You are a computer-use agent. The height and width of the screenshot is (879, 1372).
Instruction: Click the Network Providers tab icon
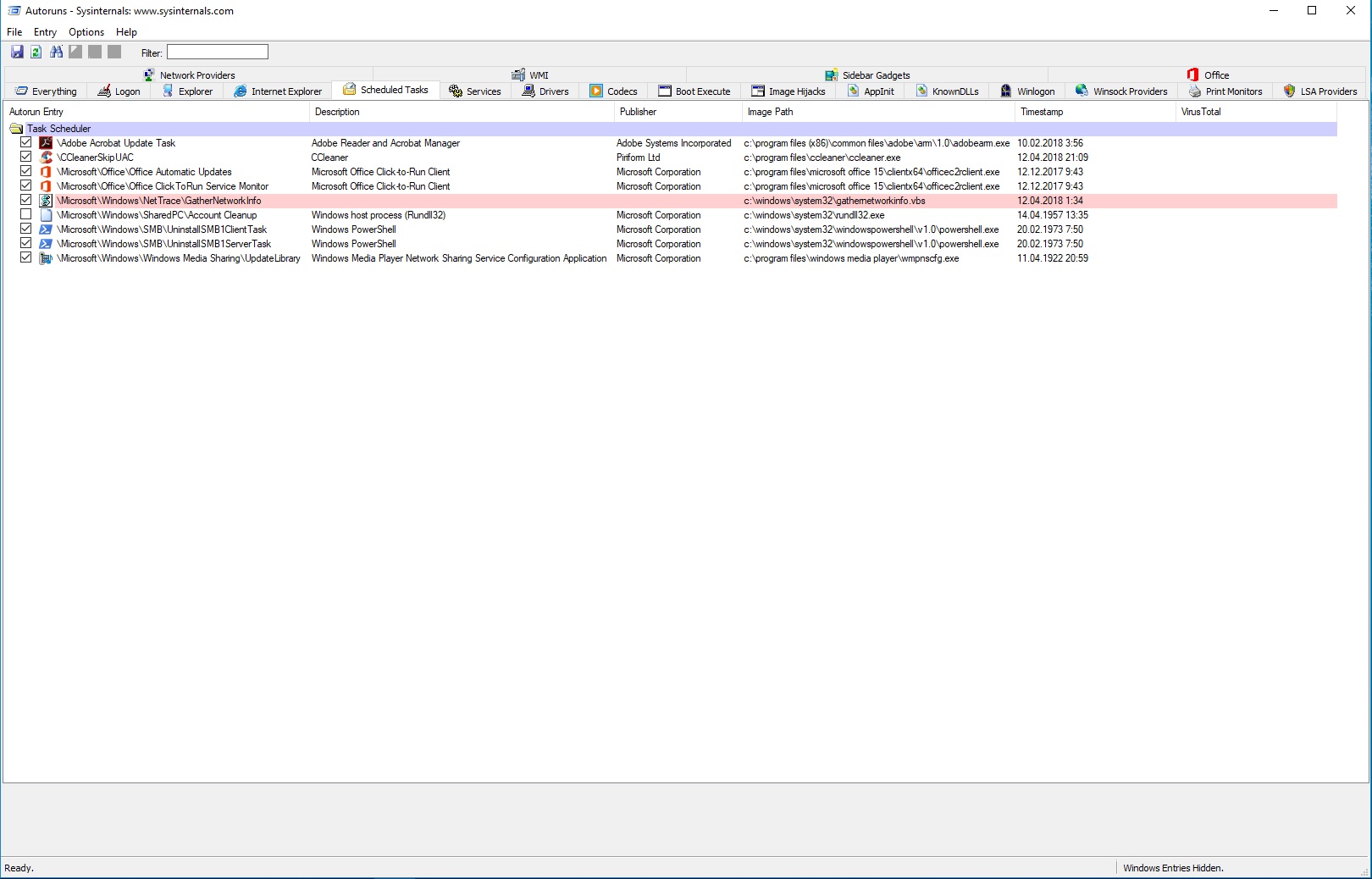(149, 75)
